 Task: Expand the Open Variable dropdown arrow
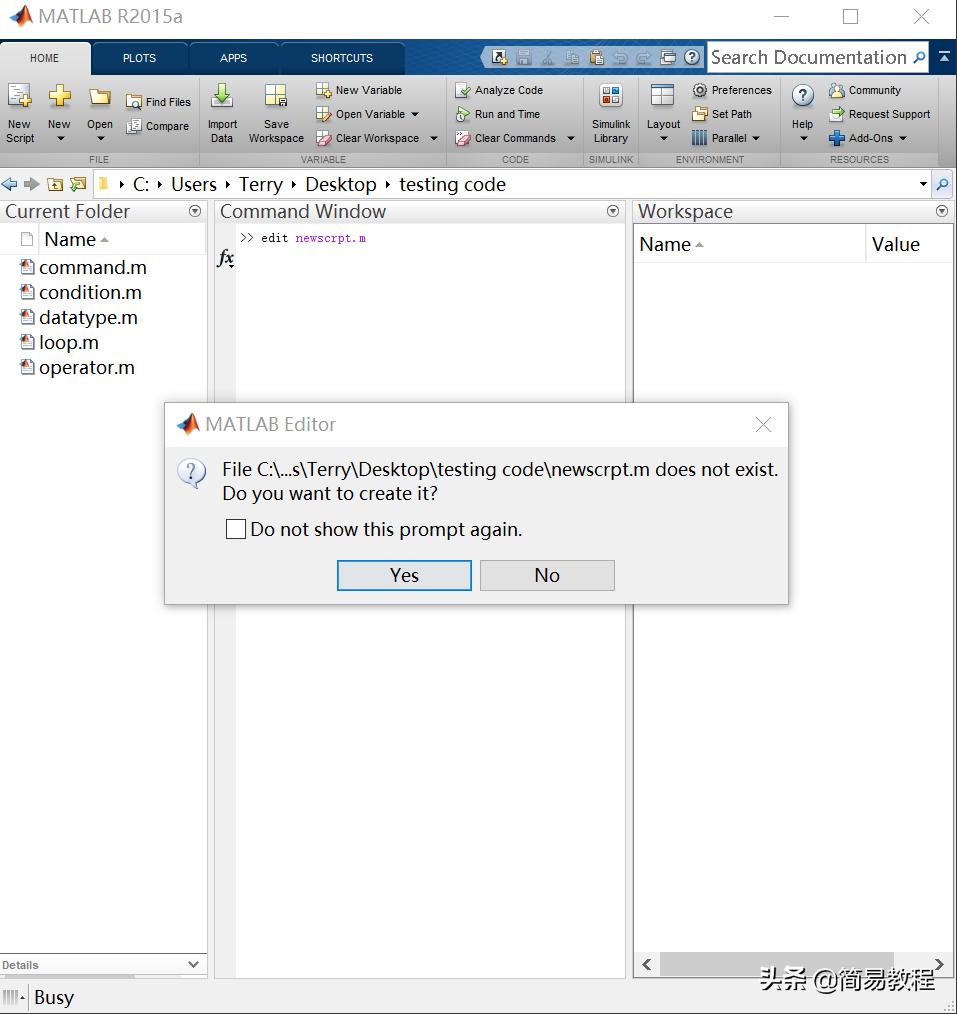coord(415,114)
